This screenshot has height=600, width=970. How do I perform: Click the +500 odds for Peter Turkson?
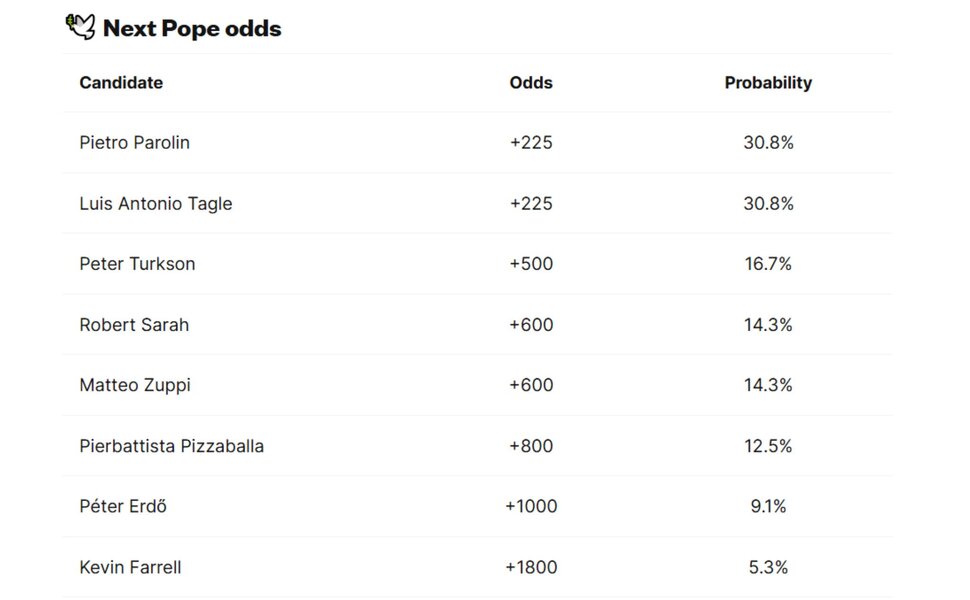[x=531, y=264]
